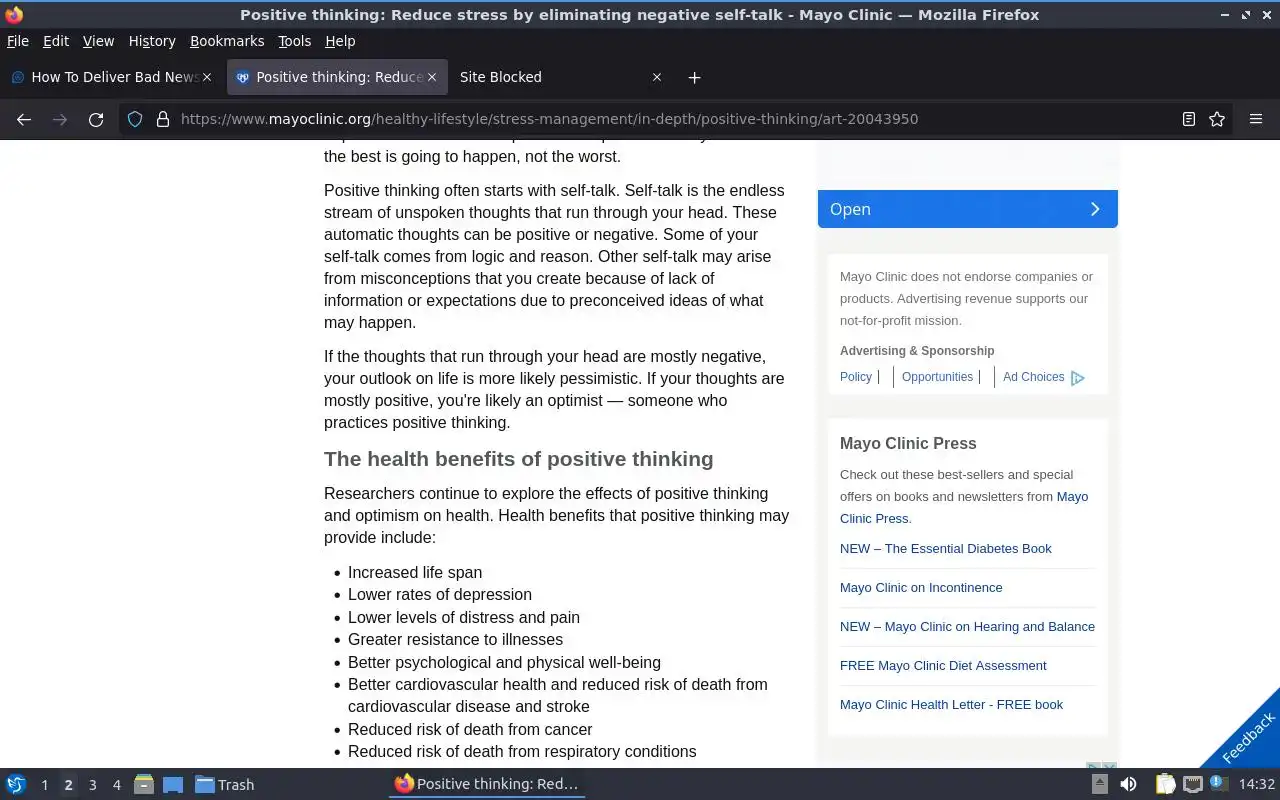
Task: Close the How To Deliver Bad News tab
Action: [x=207, y=77]
